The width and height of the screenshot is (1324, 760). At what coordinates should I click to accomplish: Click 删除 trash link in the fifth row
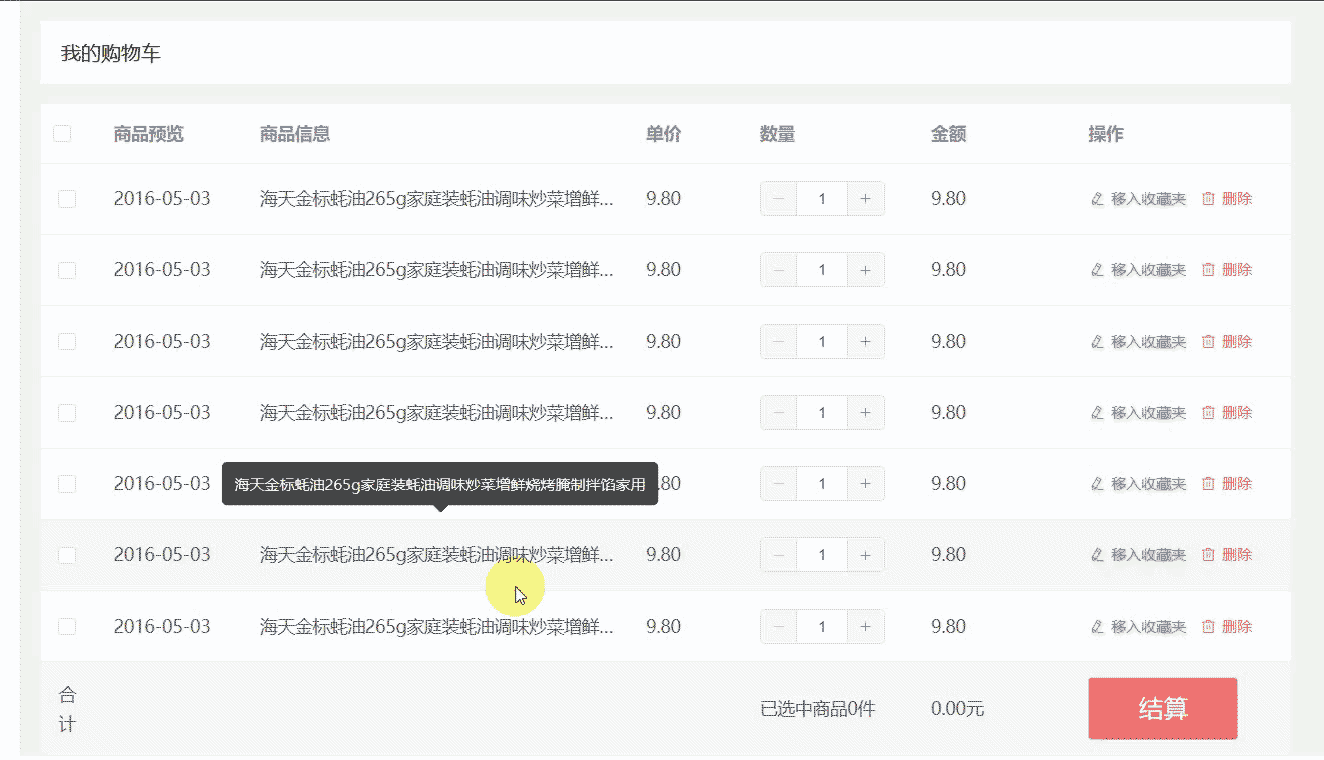tap(1227, 484)
